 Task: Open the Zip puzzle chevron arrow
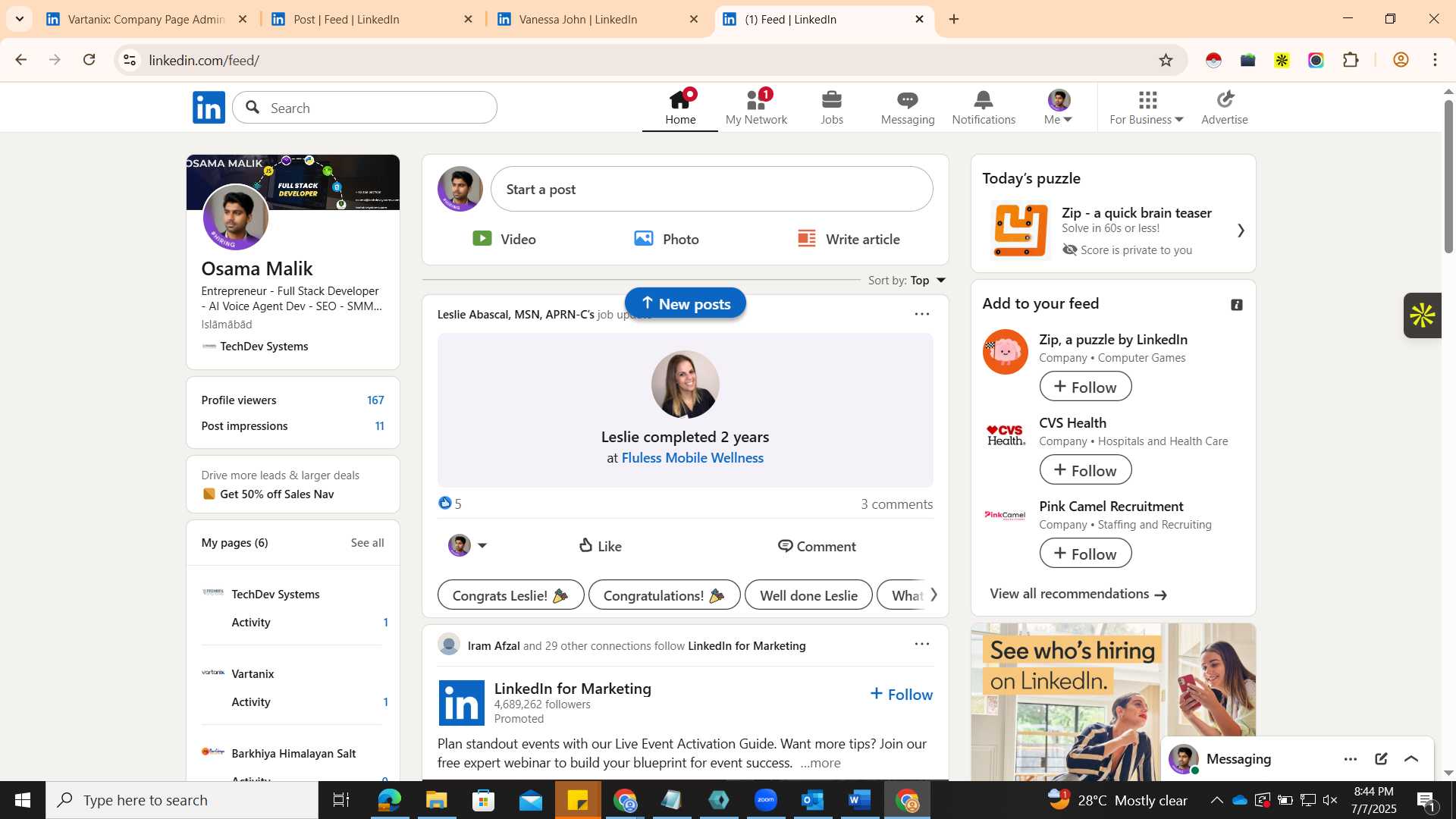coord(1241,231)
